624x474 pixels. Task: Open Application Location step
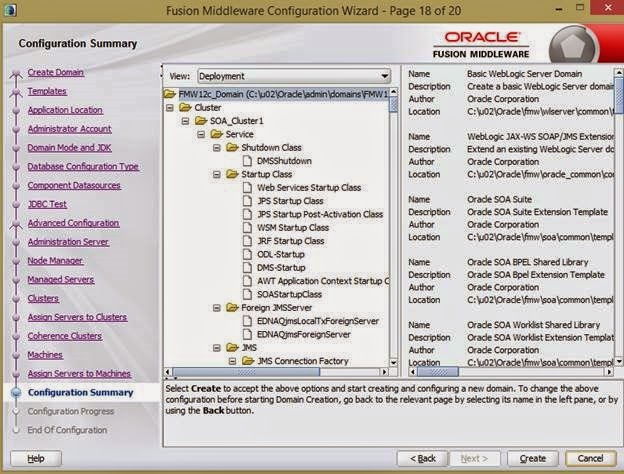(x=65, y=110)
